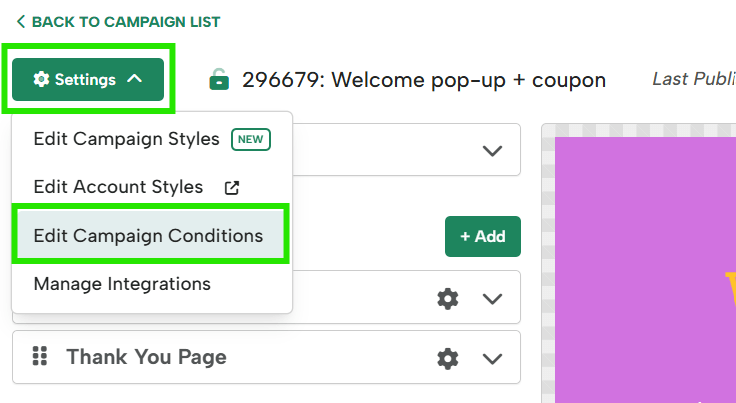Click the green unlocked padlock icon
The image size is (736, 403).
point(219,79)
